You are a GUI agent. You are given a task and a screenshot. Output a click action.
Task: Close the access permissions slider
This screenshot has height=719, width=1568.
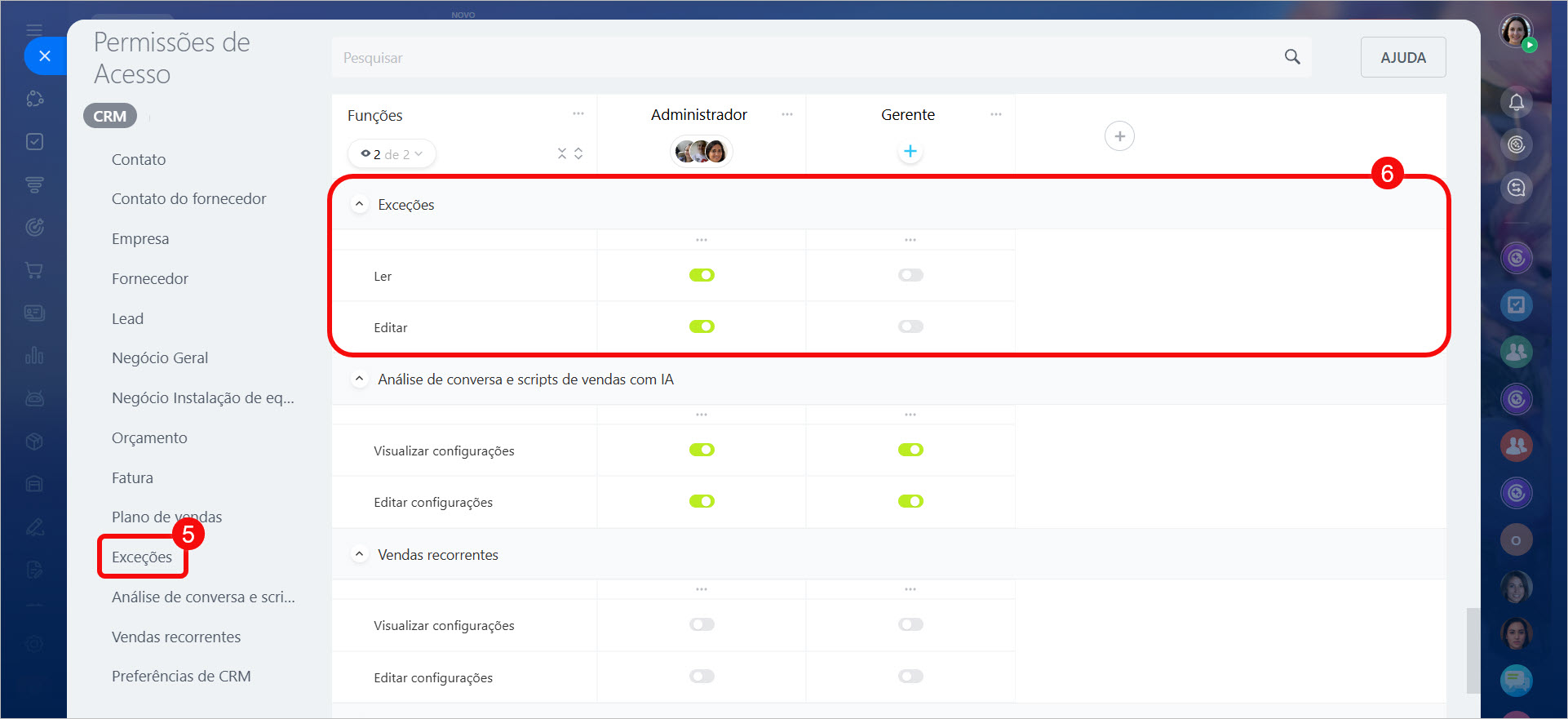pos(45,56)
